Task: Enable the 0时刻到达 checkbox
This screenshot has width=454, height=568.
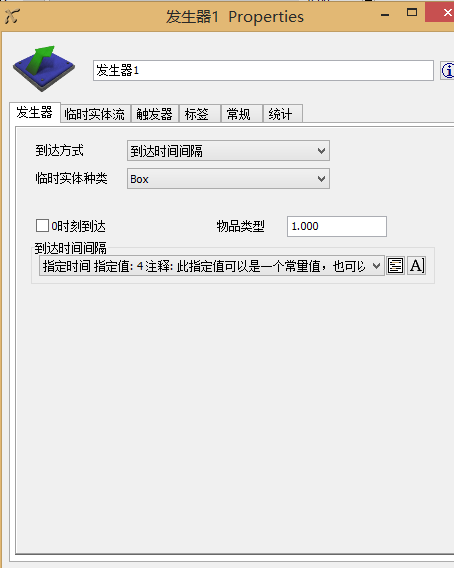Action: [x=42, y=226]
